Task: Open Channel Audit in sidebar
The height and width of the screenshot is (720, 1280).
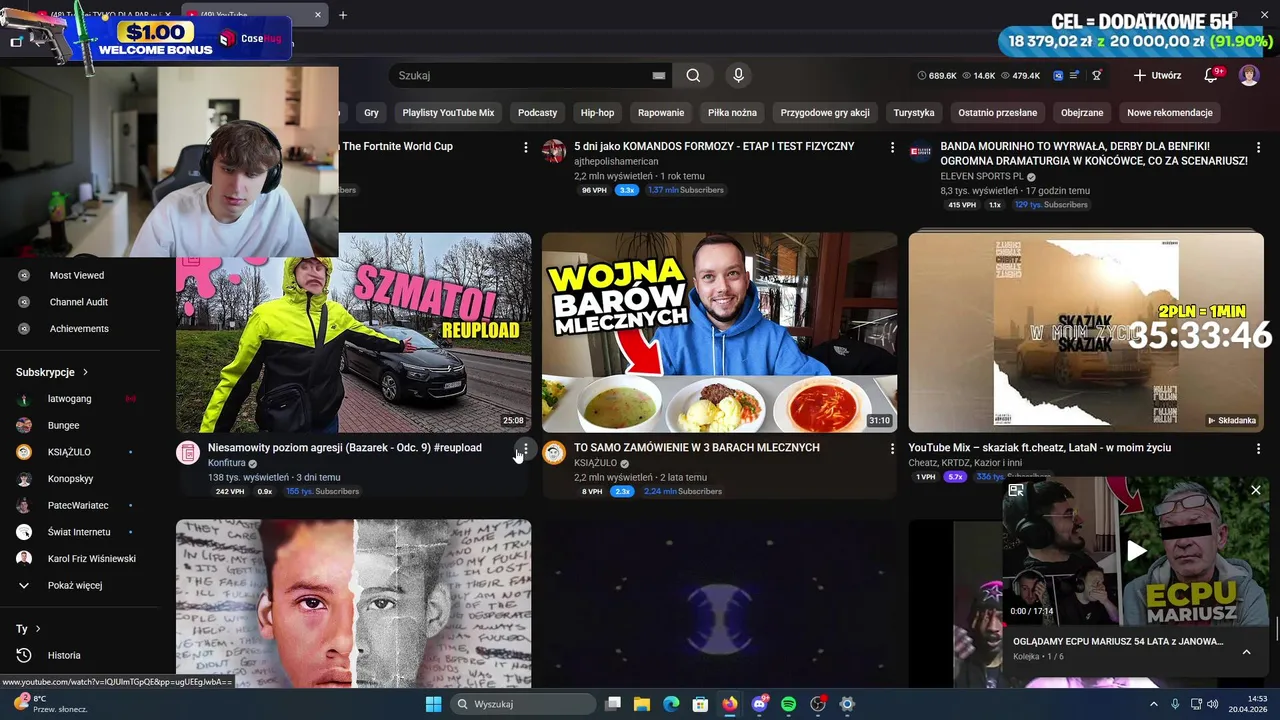Action: point(80,302)
